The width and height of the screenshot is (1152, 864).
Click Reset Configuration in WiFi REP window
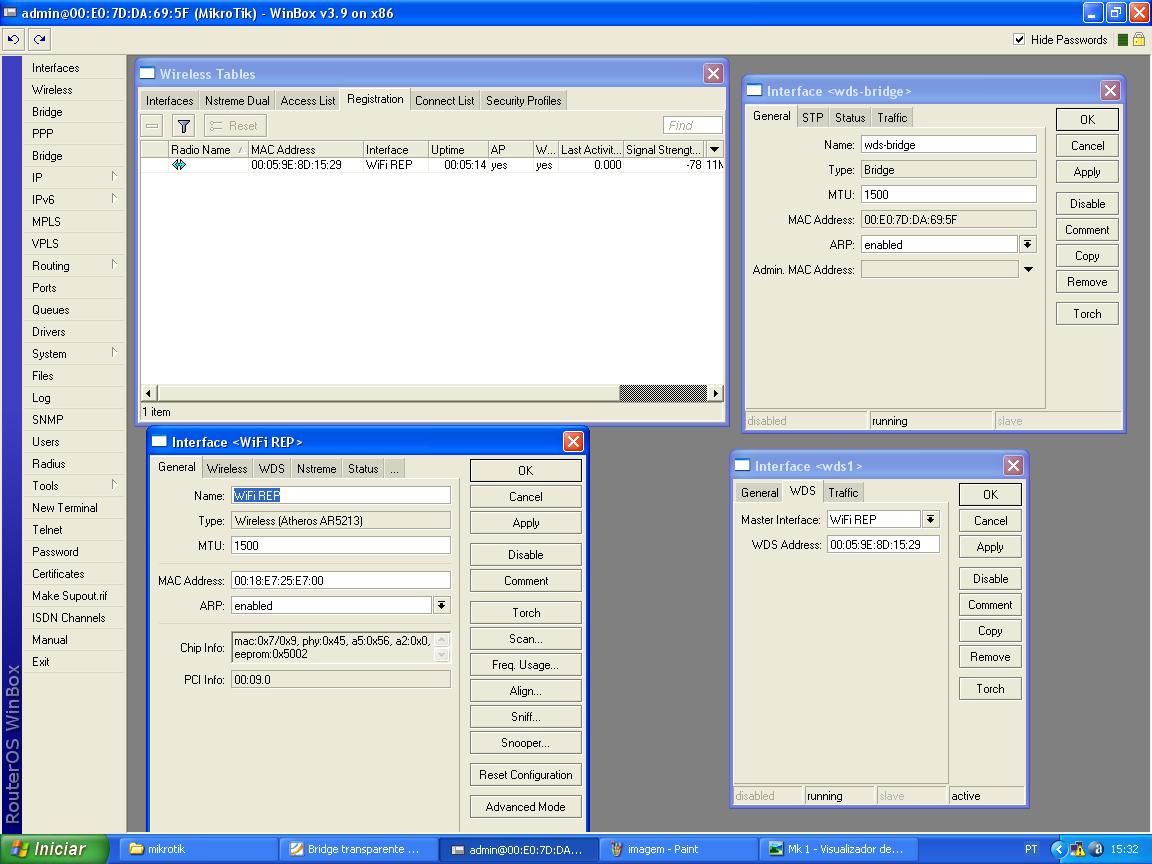point(526,774)
